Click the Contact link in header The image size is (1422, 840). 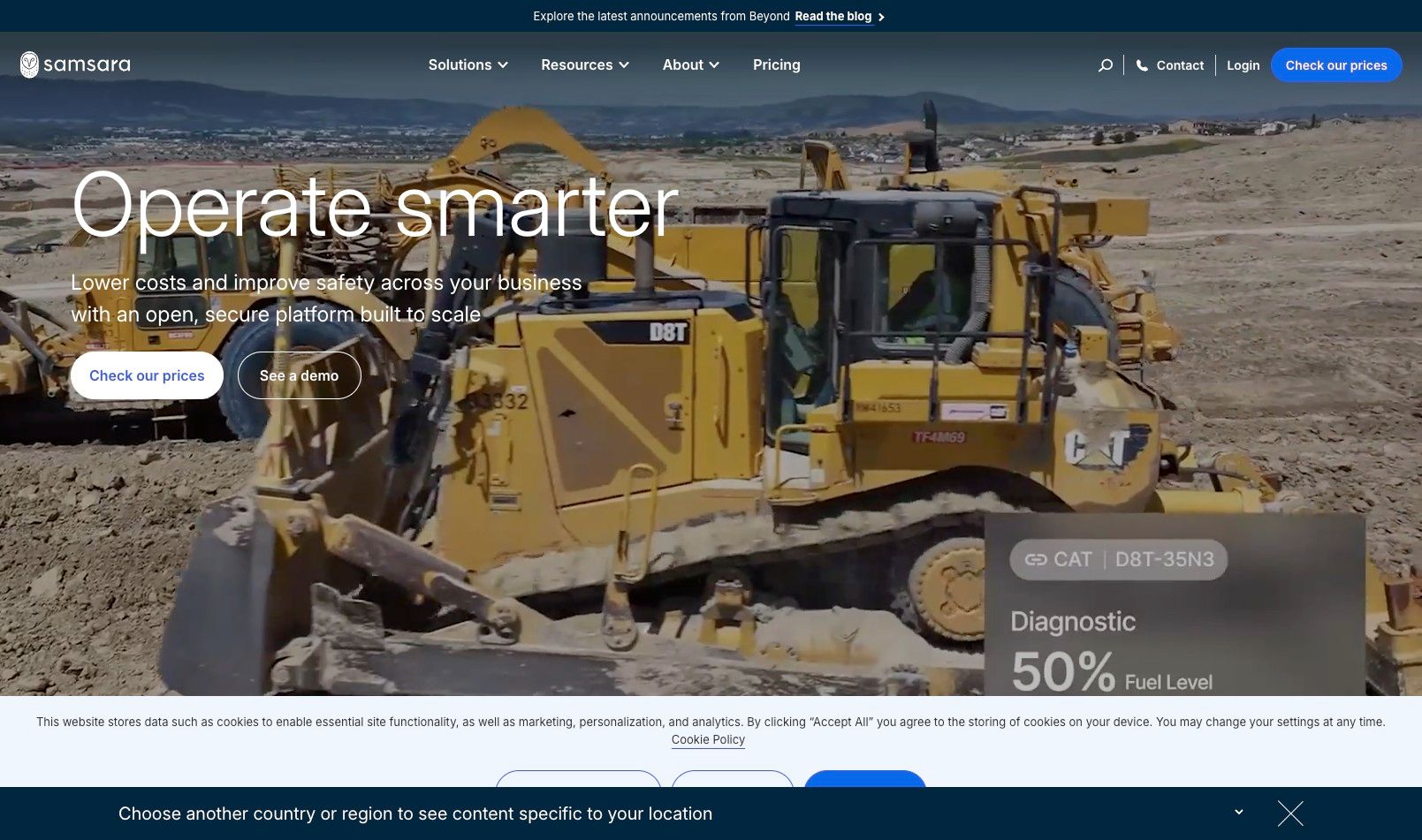(x=1180, y=65)
